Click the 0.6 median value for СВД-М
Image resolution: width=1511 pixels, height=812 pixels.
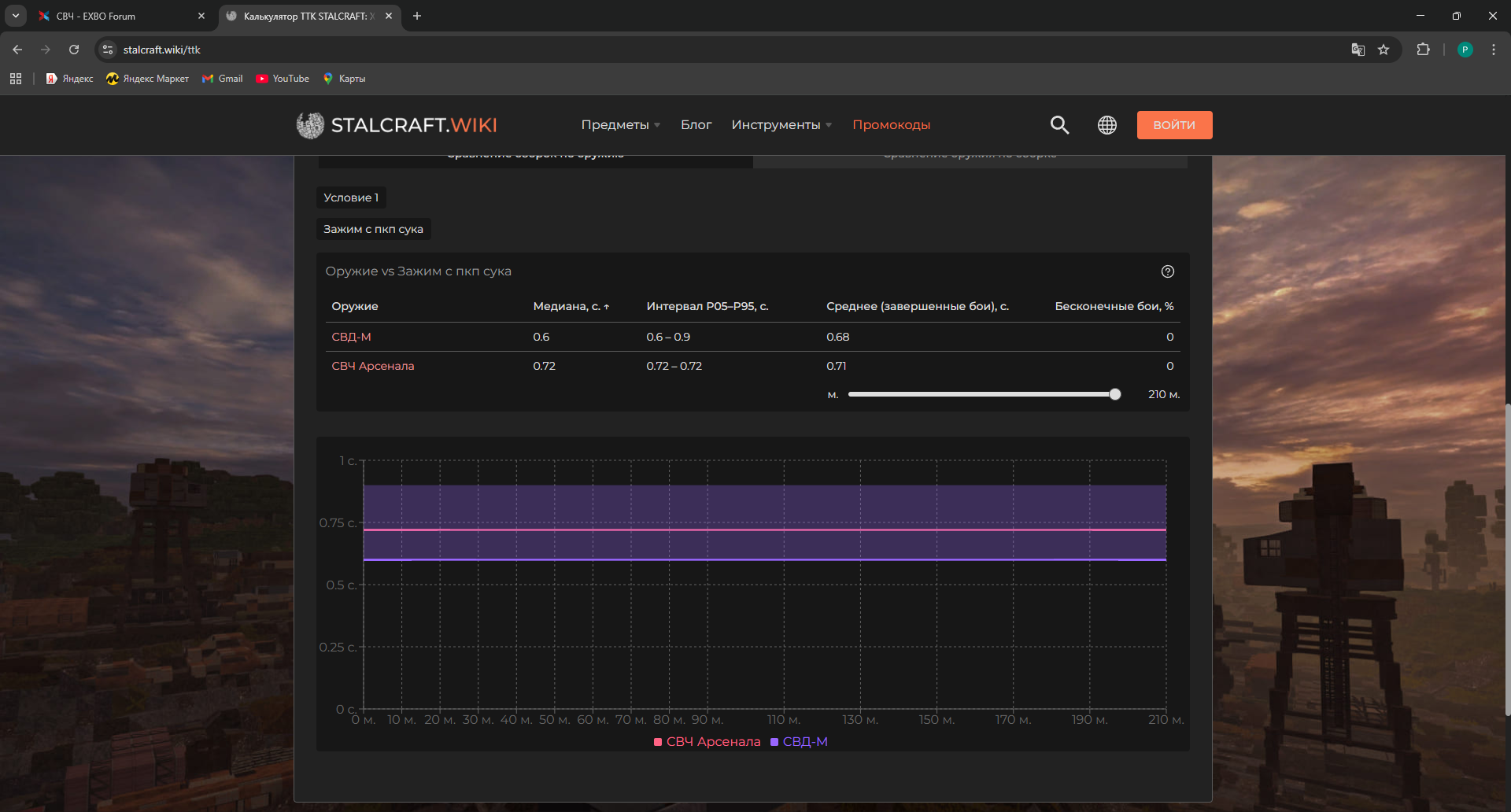pyautogui.click(x=541, y=337)
